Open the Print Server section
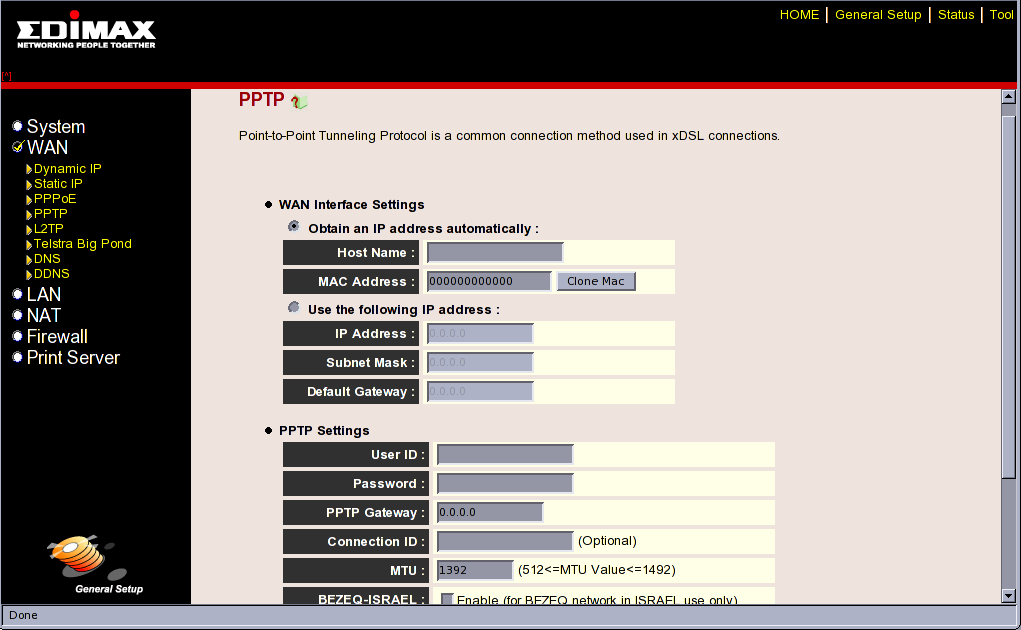 [x=73, y=357]
